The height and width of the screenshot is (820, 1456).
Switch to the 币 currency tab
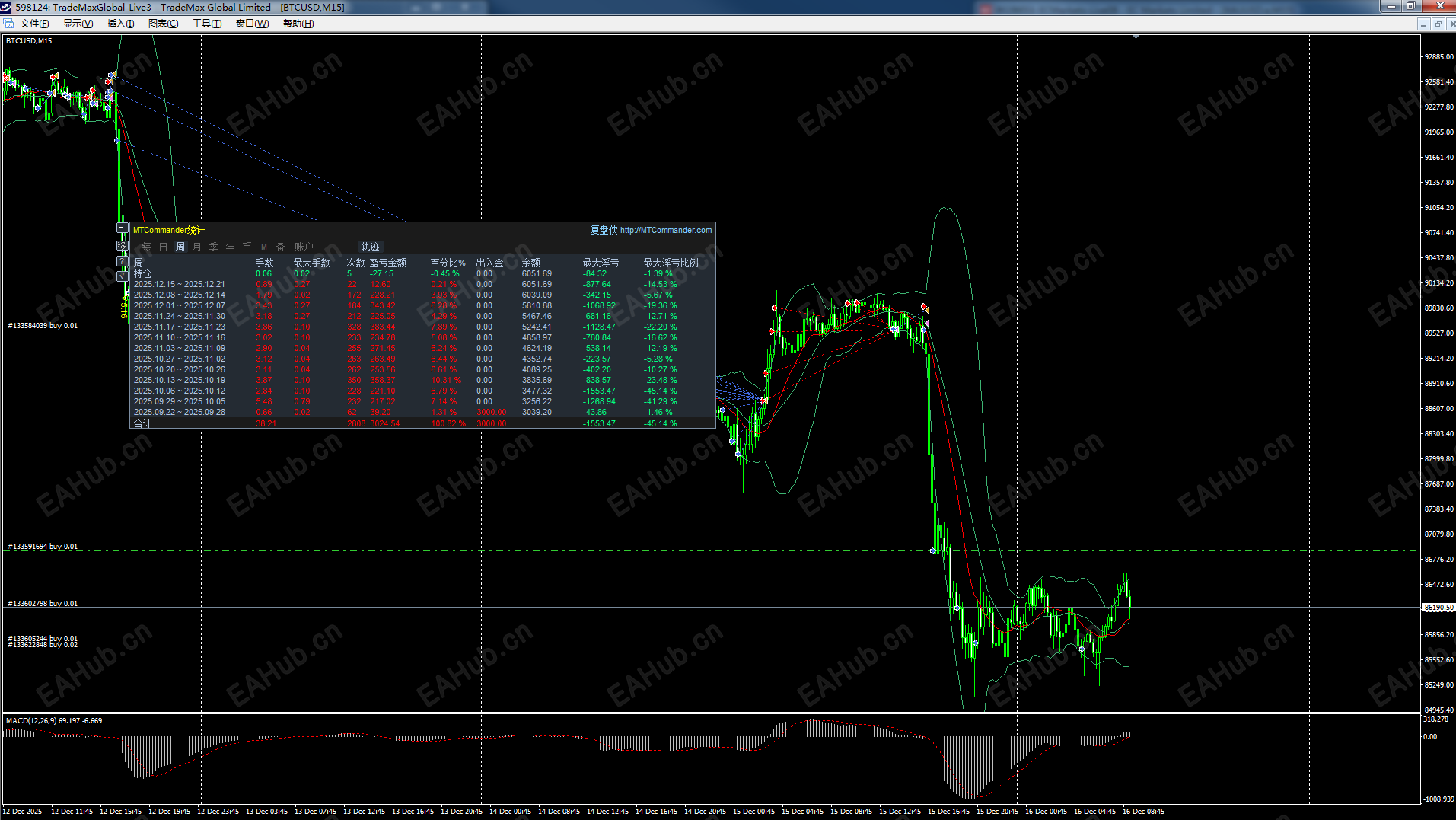tap(247, 247)
